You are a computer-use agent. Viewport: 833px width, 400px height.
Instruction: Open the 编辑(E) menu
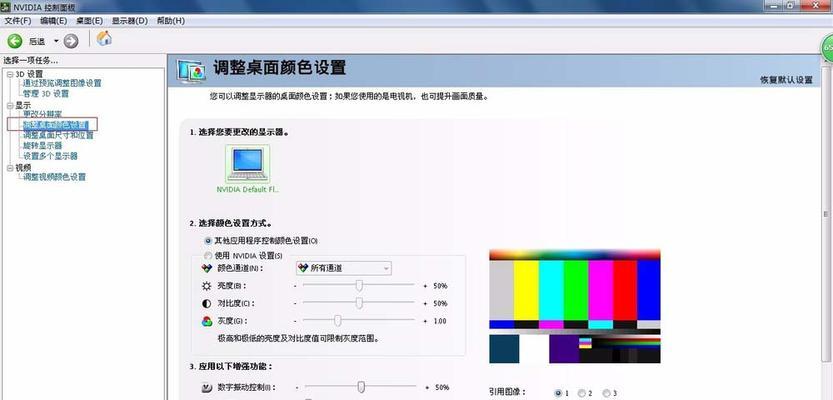(53, 21)
